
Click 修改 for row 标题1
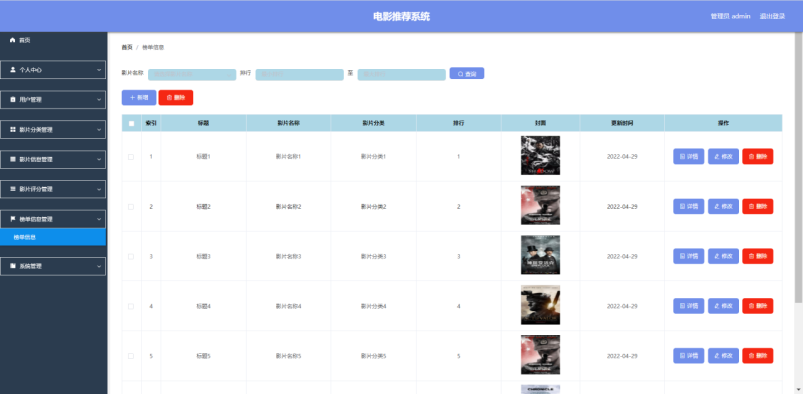click(723, 156)
